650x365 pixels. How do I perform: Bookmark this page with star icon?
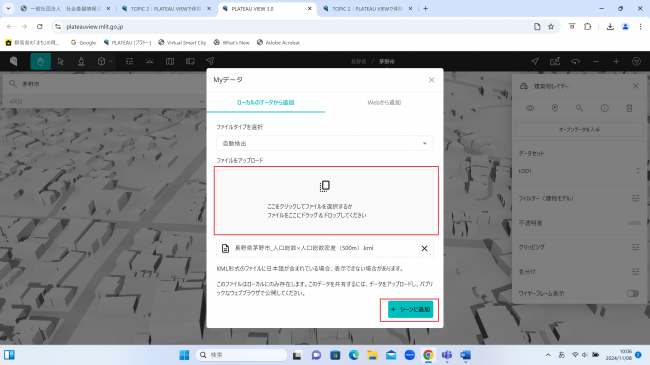click(551, 27)
